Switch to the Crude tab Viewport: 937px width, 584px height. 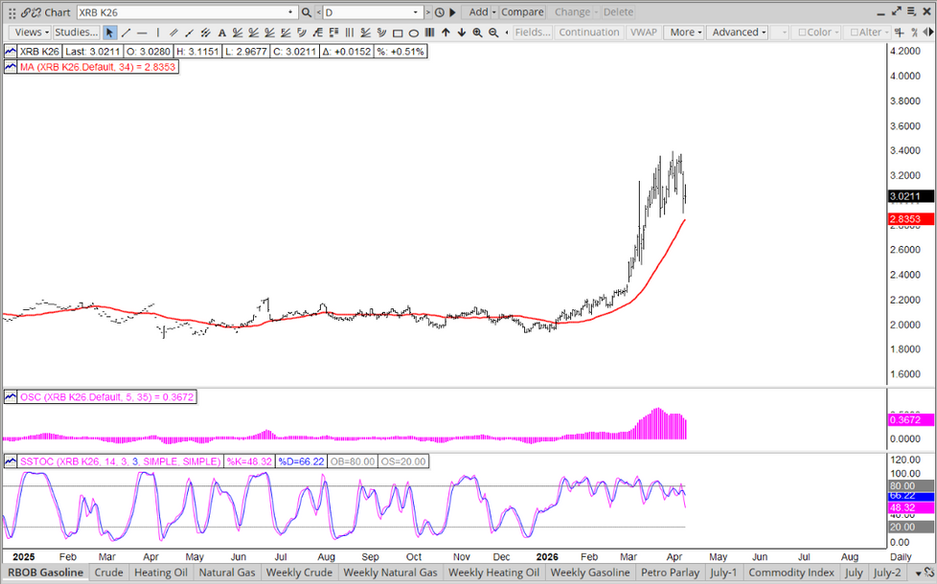109,573
